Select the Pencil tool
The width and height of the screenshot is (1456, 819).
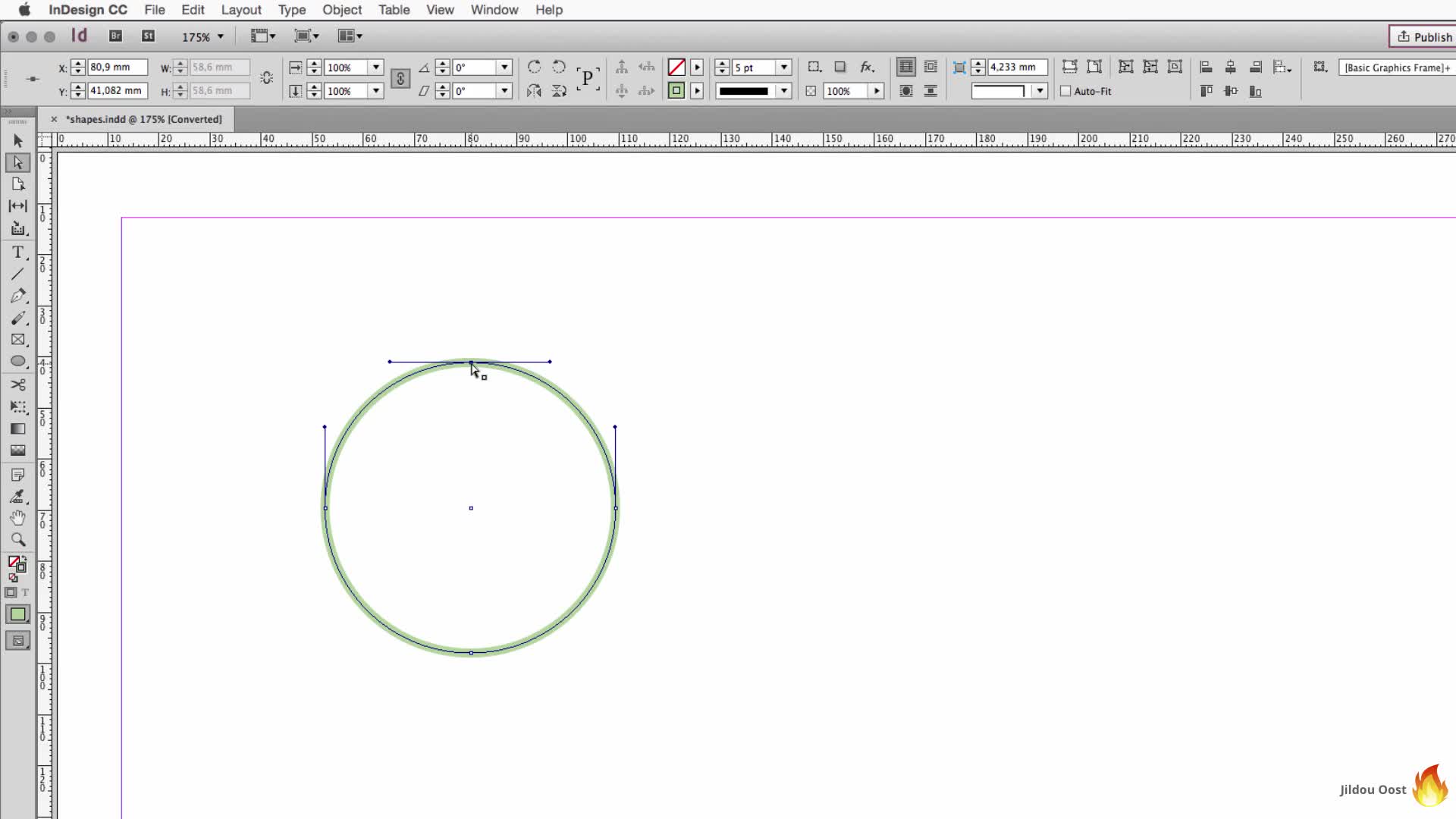point(18,318)
